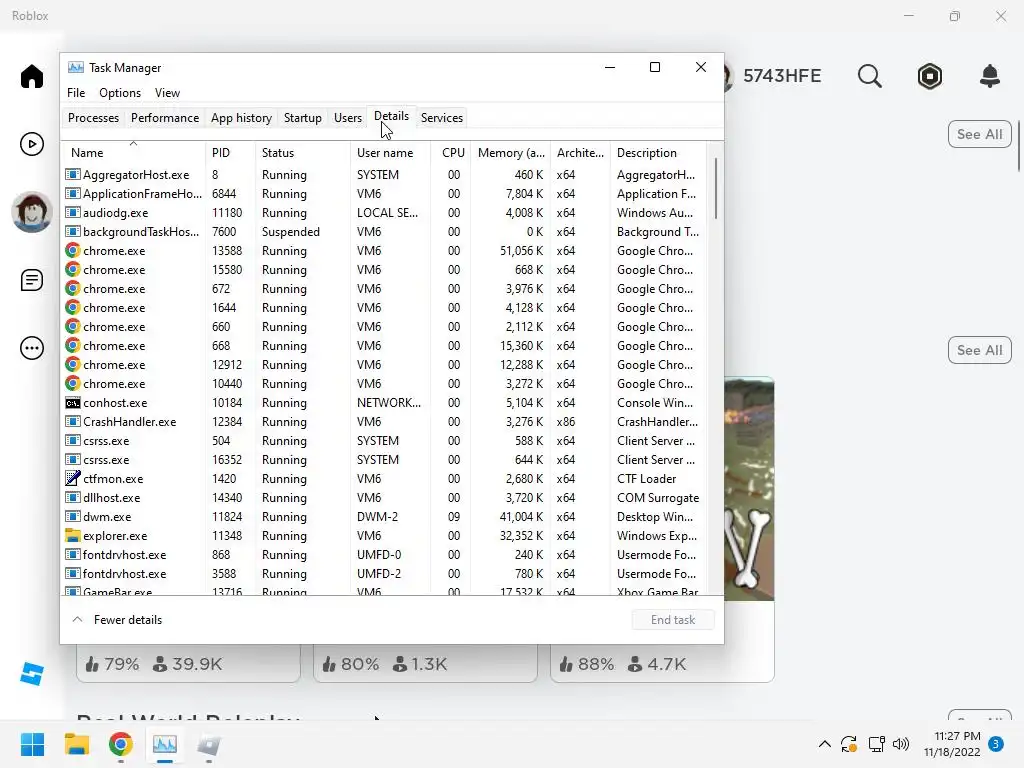This screenshot has width=1024, height=768.
Task: Select csrss.exe with PID 504
Action: point(385,441)
